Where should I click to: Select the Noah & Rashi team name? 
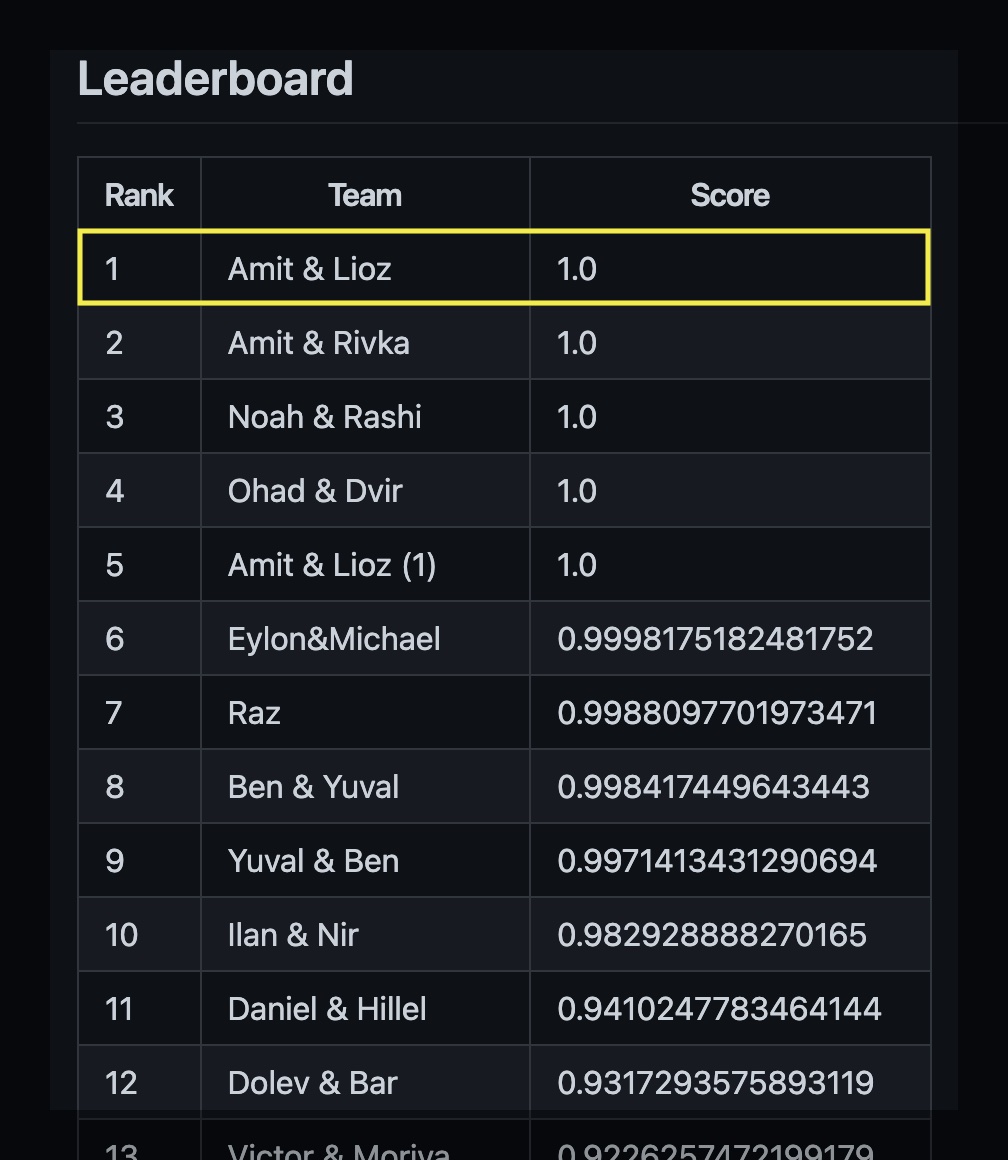click(324, 417)
